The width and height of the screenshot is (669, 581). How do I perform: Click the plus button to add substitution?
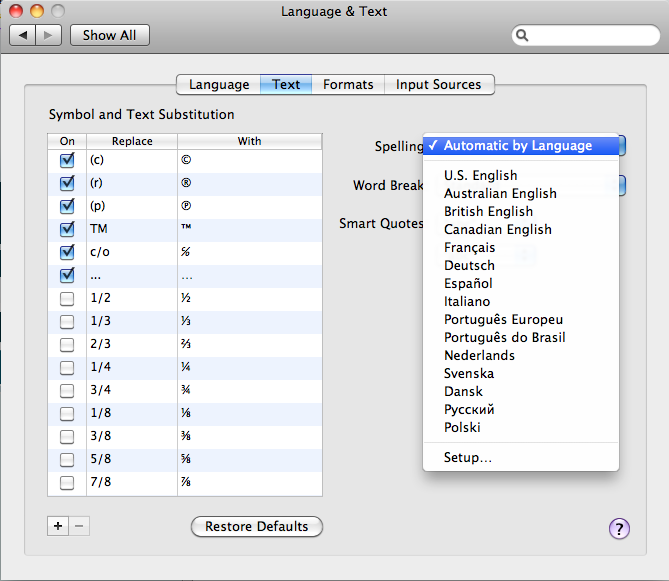[x=58, y=526]
